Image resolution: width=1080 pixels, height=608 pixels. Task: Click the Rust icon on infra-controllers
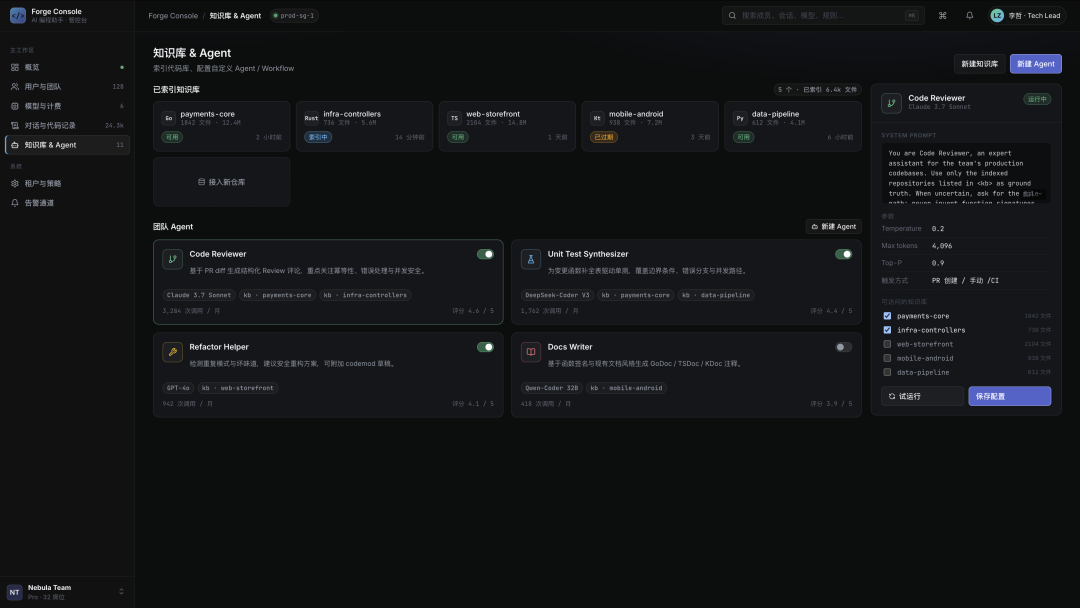[311, 118]
